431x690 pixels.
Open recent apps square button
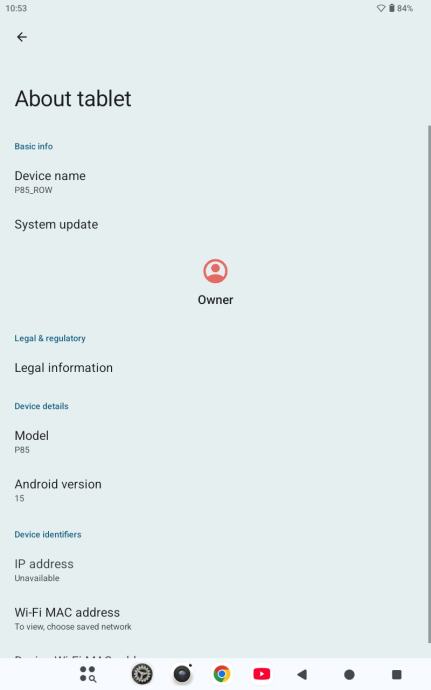pyautogui.click(x=397, y=674)
